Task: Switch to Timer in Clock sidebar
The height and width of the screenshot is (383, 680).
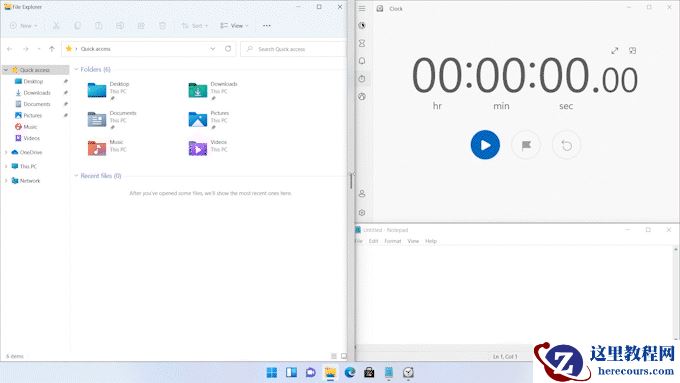Action: pyautogui.click(x=362, y=43)
